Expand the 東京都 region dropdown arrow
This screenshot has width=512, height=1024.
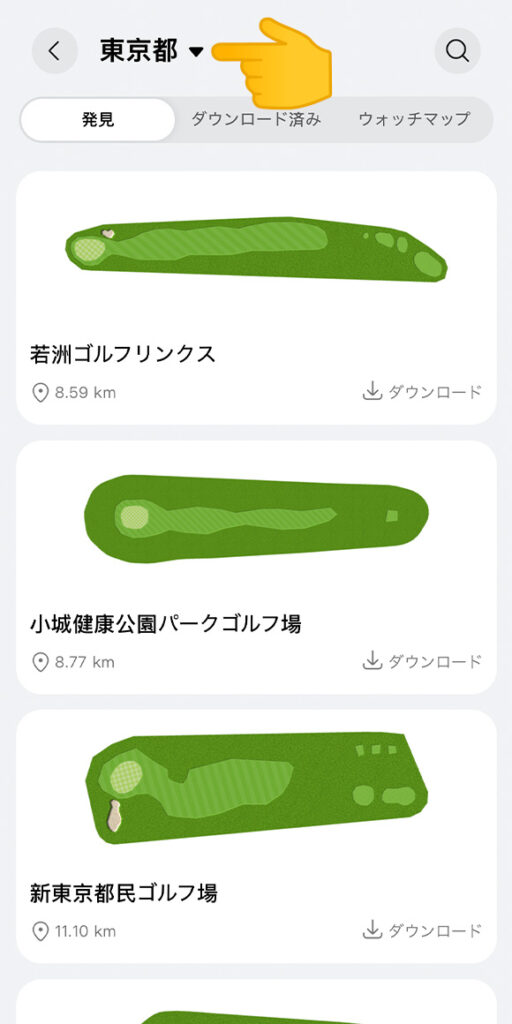(196, 52)
